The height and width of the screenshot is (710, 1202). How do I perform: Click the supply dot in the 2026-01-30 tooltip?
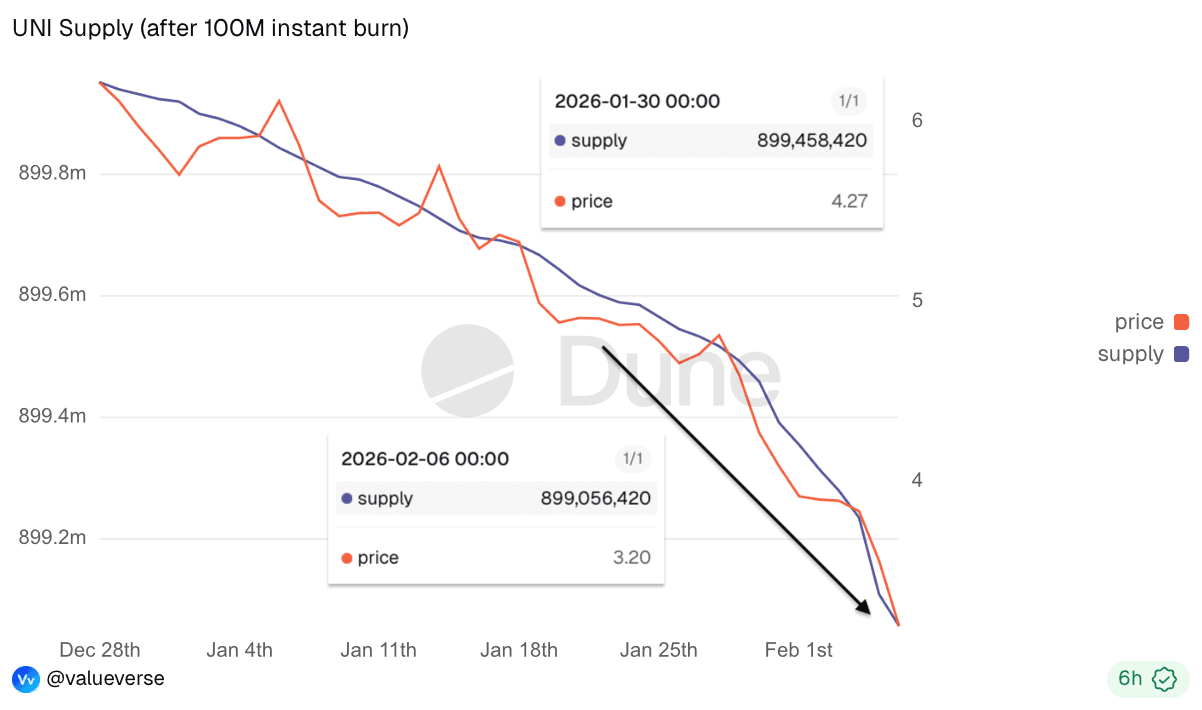(x=560, y=141)
